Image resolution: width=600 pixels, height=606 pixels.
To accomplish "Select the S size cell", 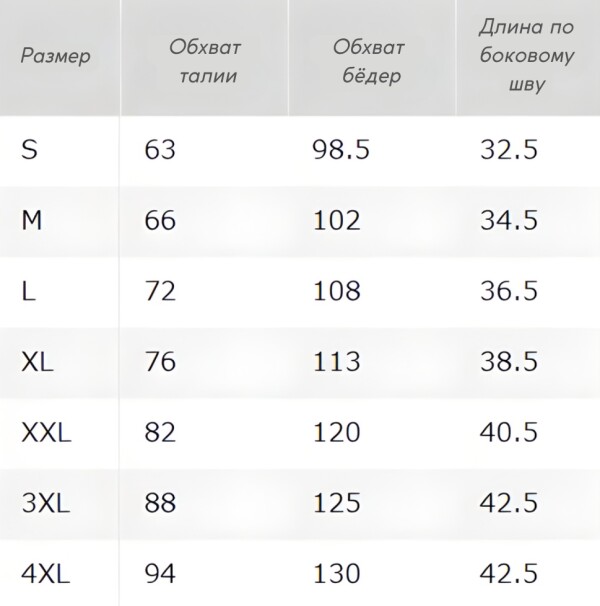I will [x=30, y=149].
